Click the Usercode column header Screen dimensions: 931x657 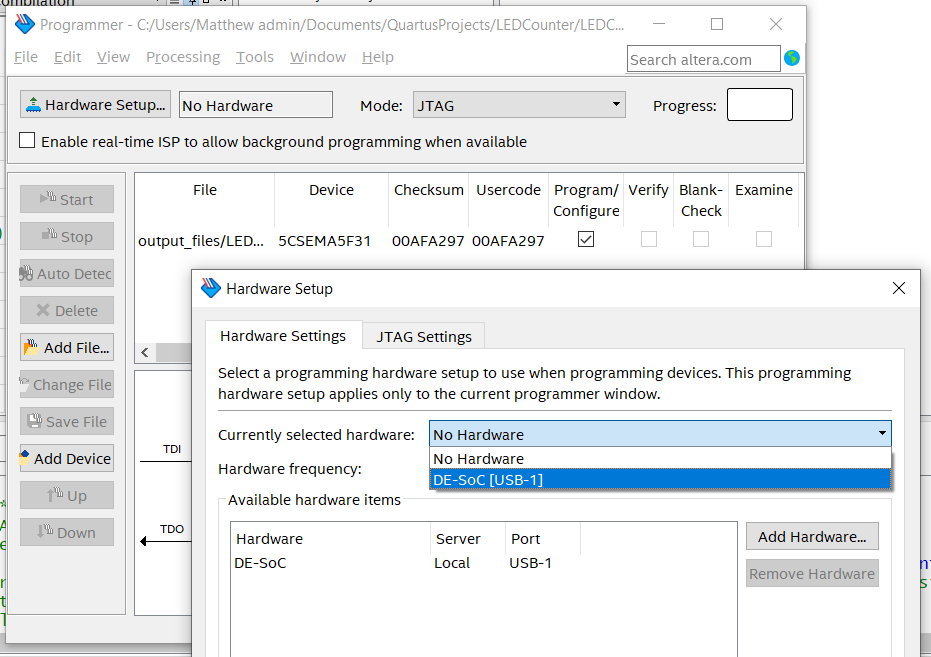(x=508, y=190)
